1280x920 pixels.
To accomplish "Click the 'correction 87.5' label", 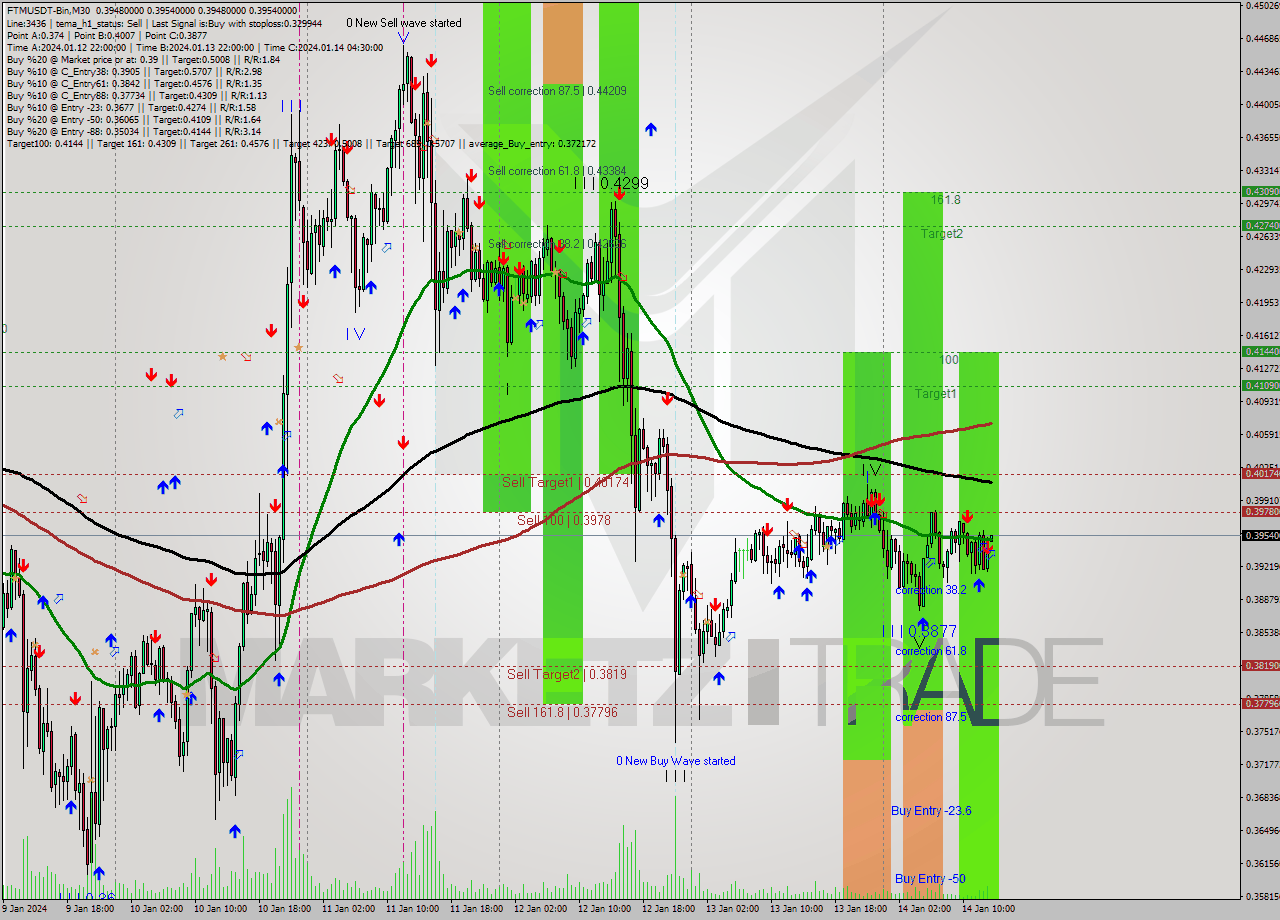I will click(931, 717).
